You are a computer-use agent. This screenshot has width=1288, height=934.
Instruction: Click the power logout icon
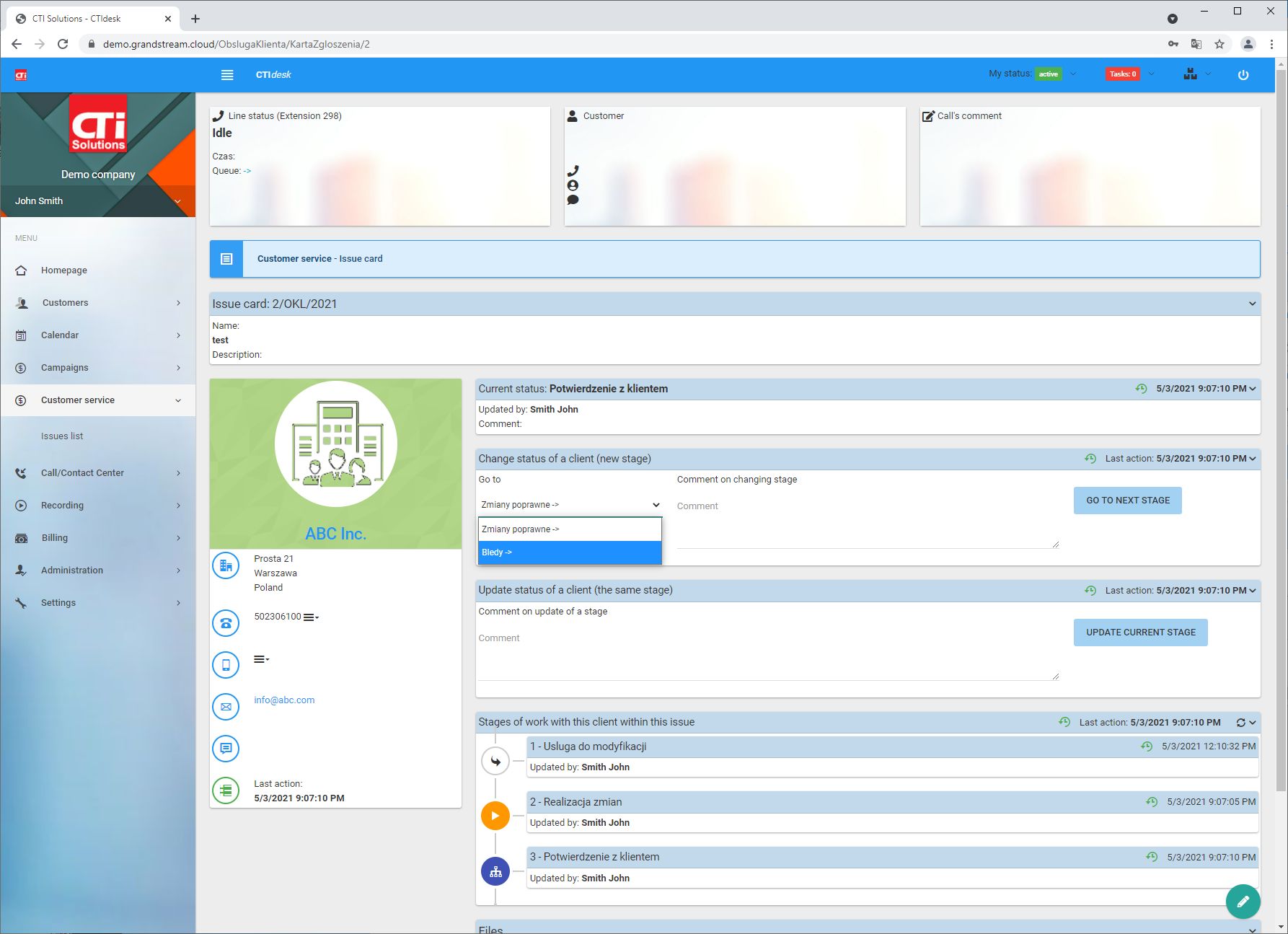click(x=1243, y=74)
